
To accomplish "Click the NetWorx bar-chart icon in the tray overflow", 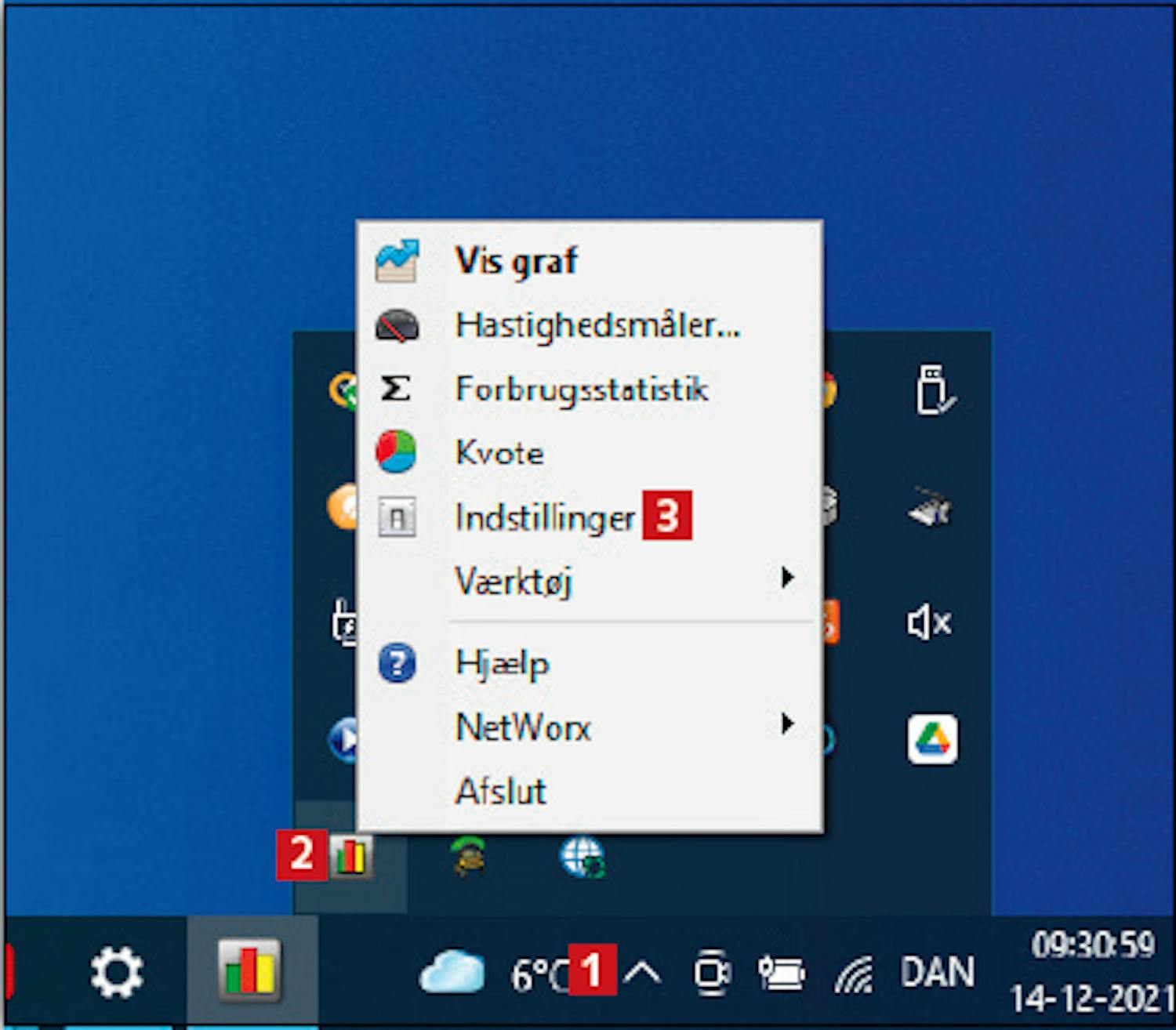I will point(350,856).
